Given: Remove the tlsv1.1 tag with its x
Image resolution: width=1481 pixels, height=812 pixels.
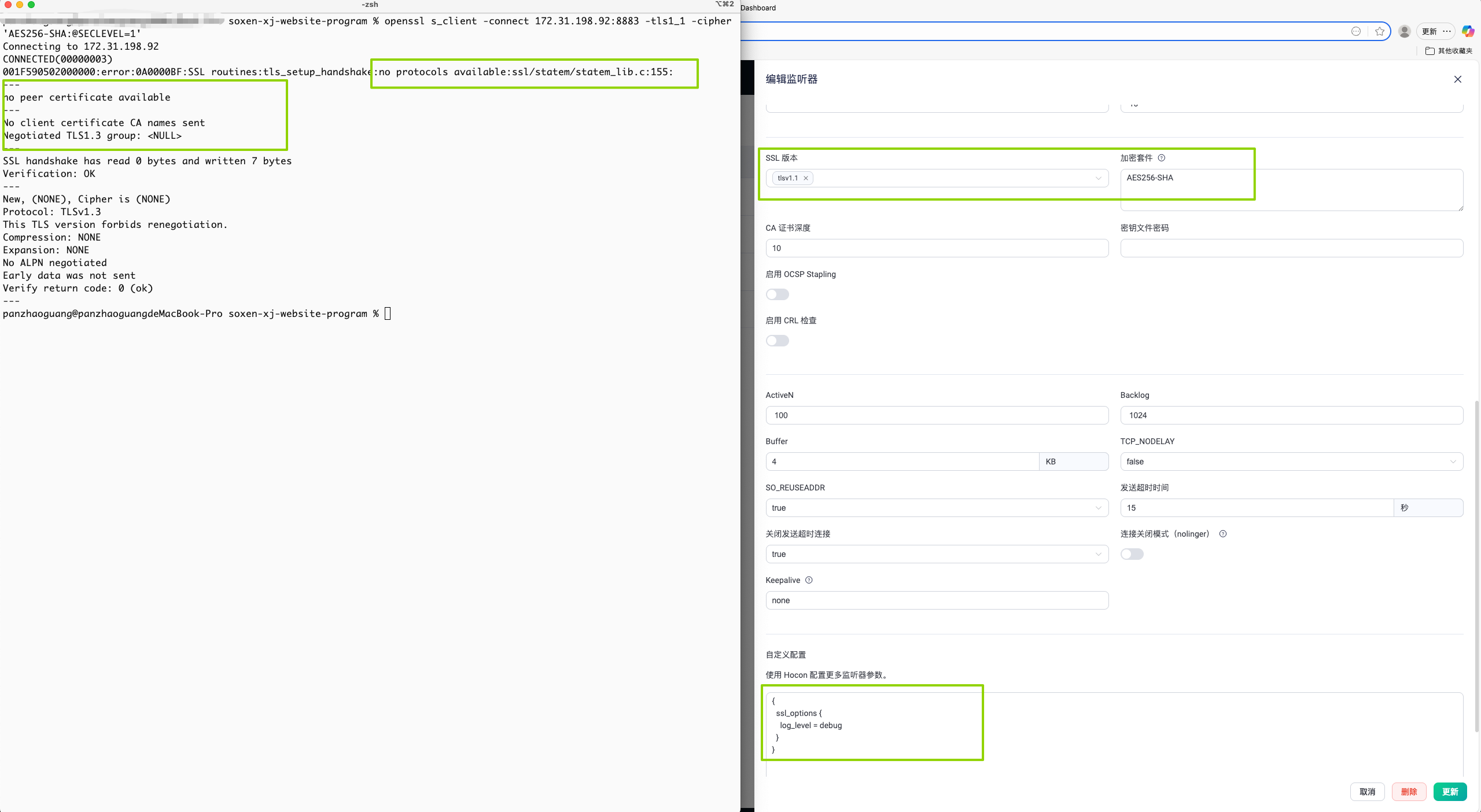Looking at the screenshot, I should pos(805,178).
